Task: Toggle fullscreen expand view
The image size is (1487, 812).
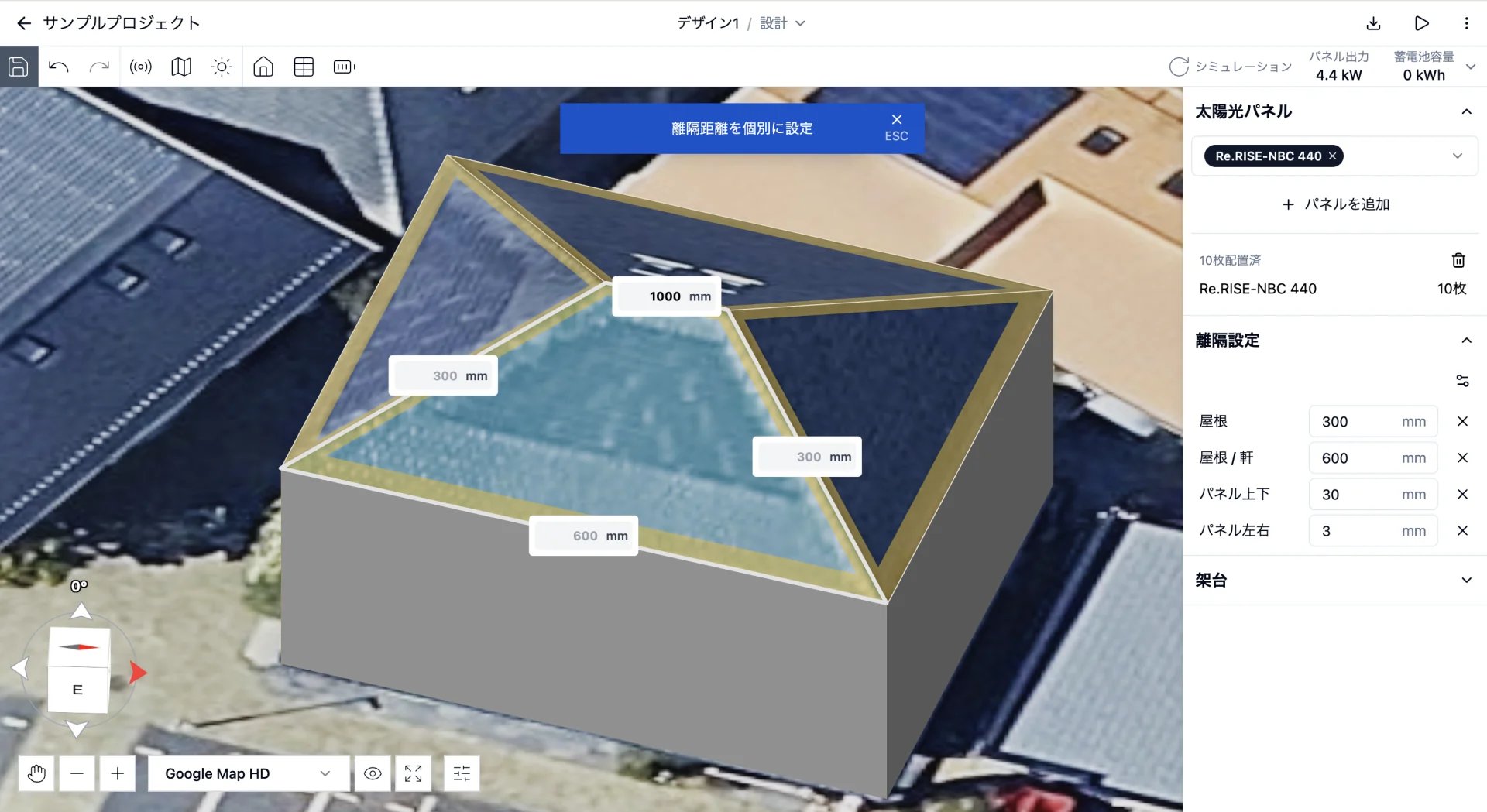Action: click(x=413, y=773)
